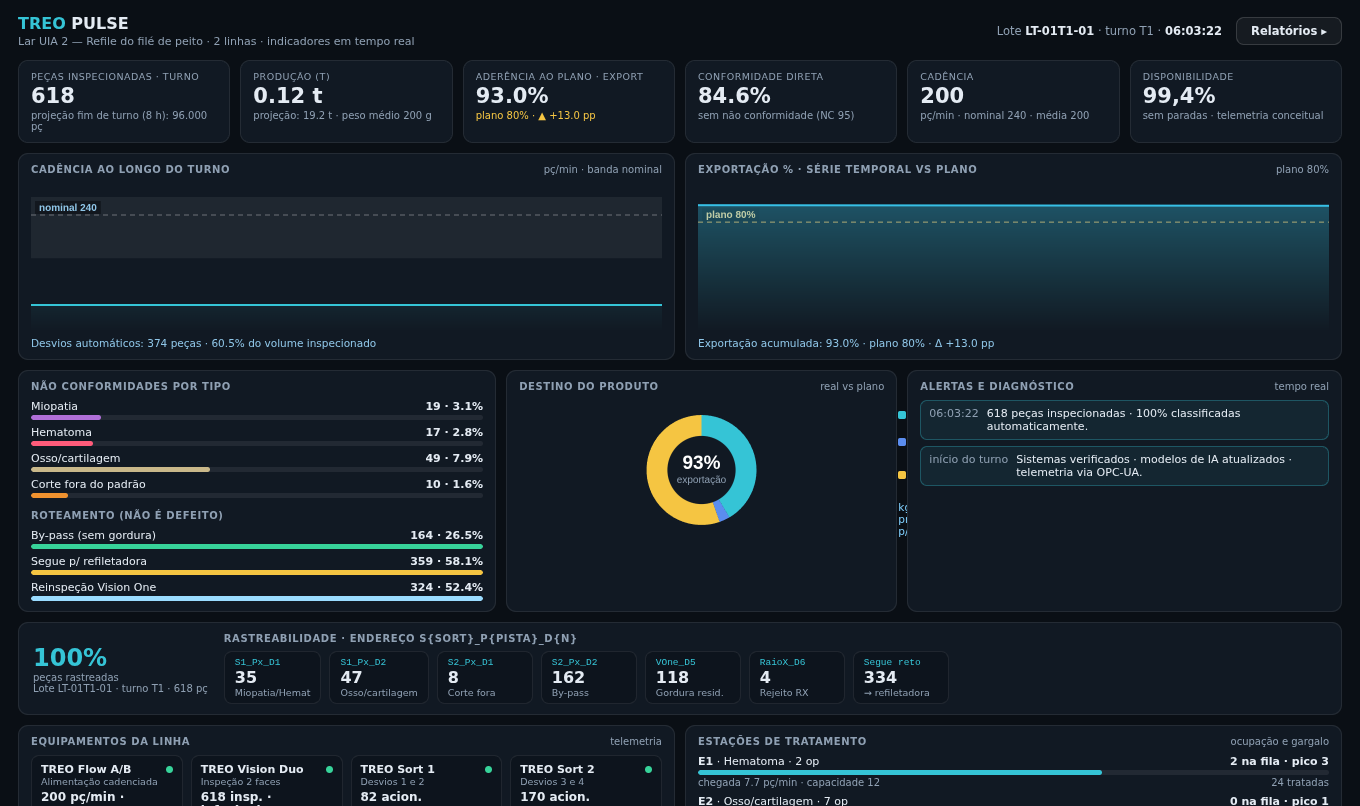Click the Osso/cartilagem non-conformity bar

click(x=120, y=470)
